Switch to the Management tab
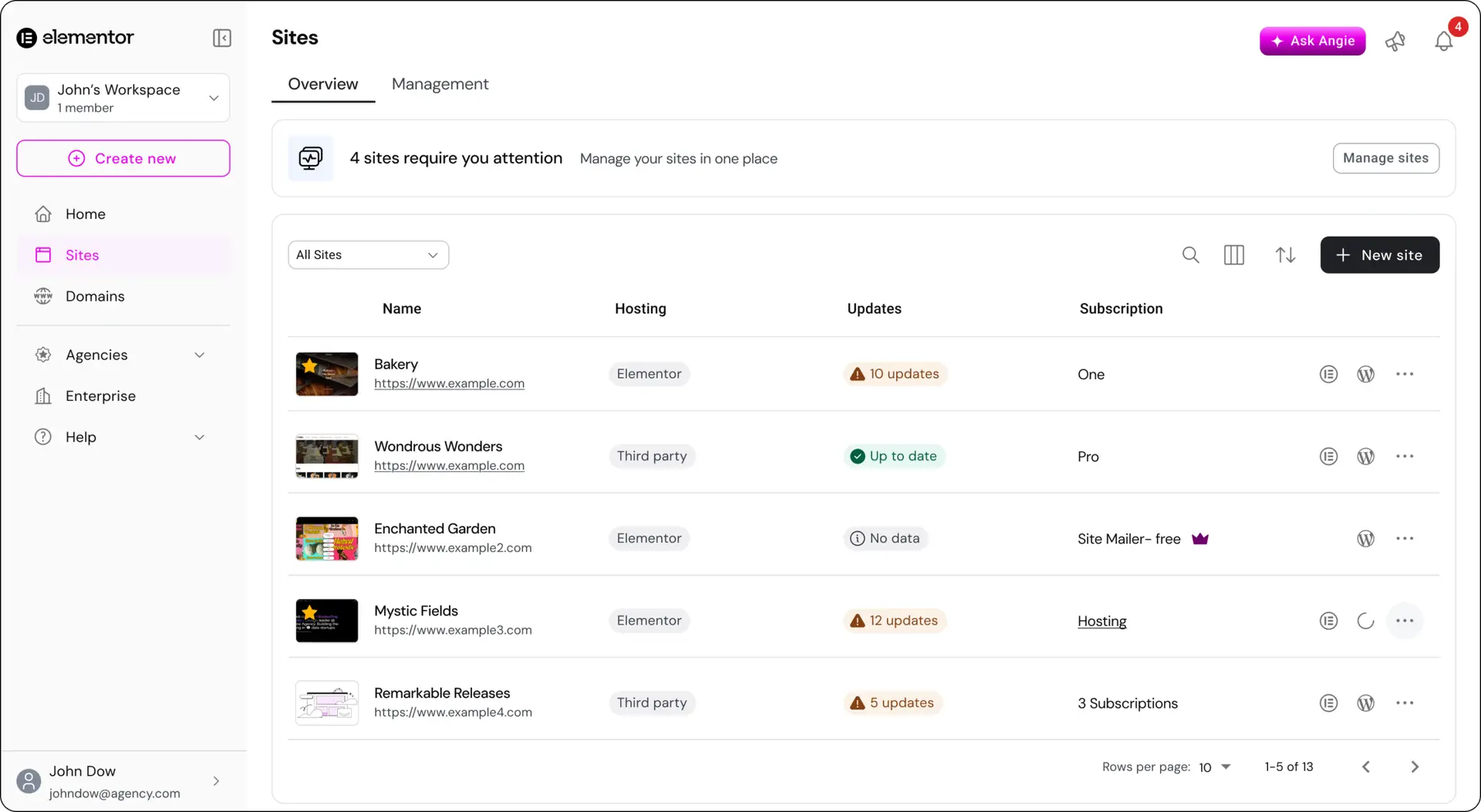This screenshot has width=1481, height=812. pos(440,84)
